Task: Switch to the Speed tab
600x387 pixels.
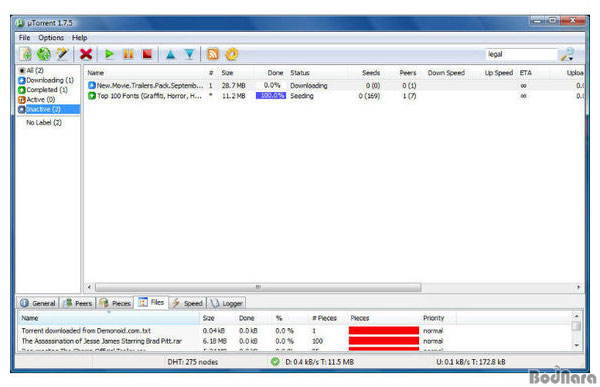Action: click(x=188, y=303)
